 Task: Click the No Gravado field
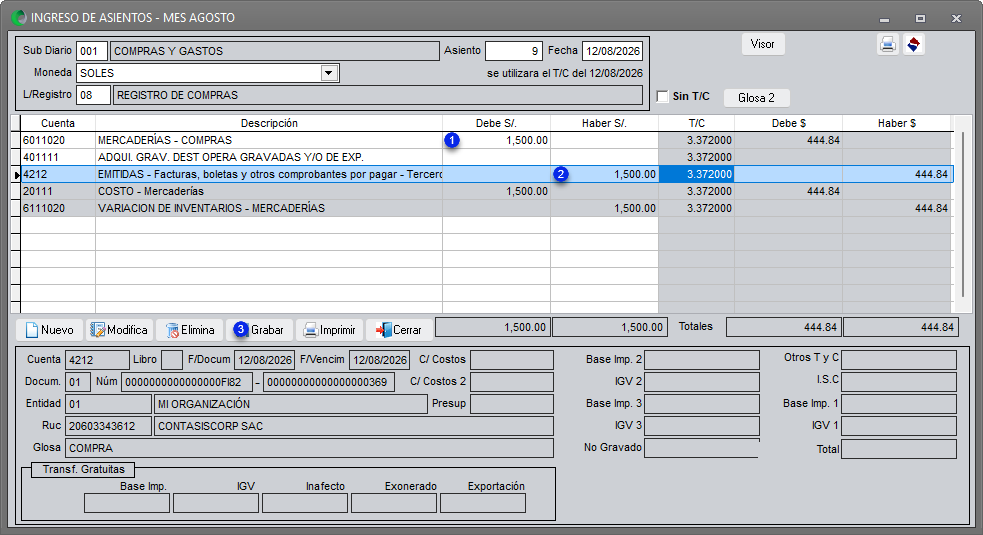pyautogui.click(x=702, y=448)
